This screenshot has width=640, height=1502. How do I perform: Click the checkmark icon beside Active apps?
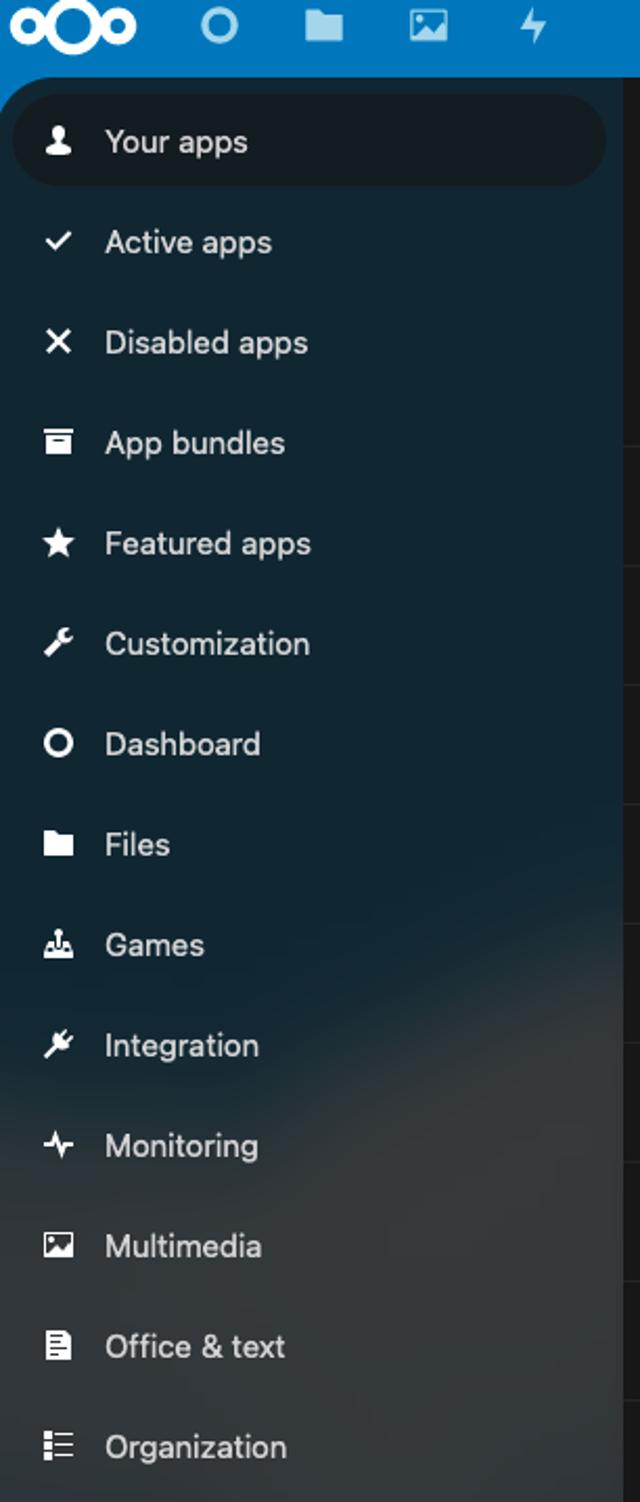(x=58, y=242)
